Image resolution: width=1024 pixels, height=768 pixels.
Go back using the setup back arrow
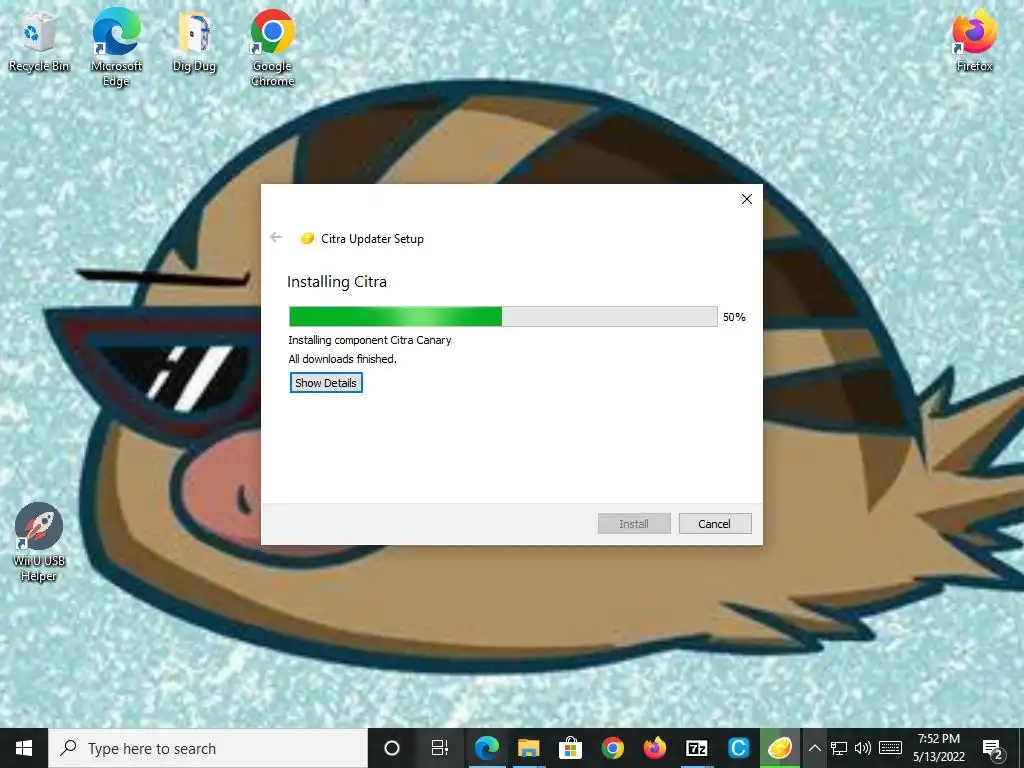[276, 238]
